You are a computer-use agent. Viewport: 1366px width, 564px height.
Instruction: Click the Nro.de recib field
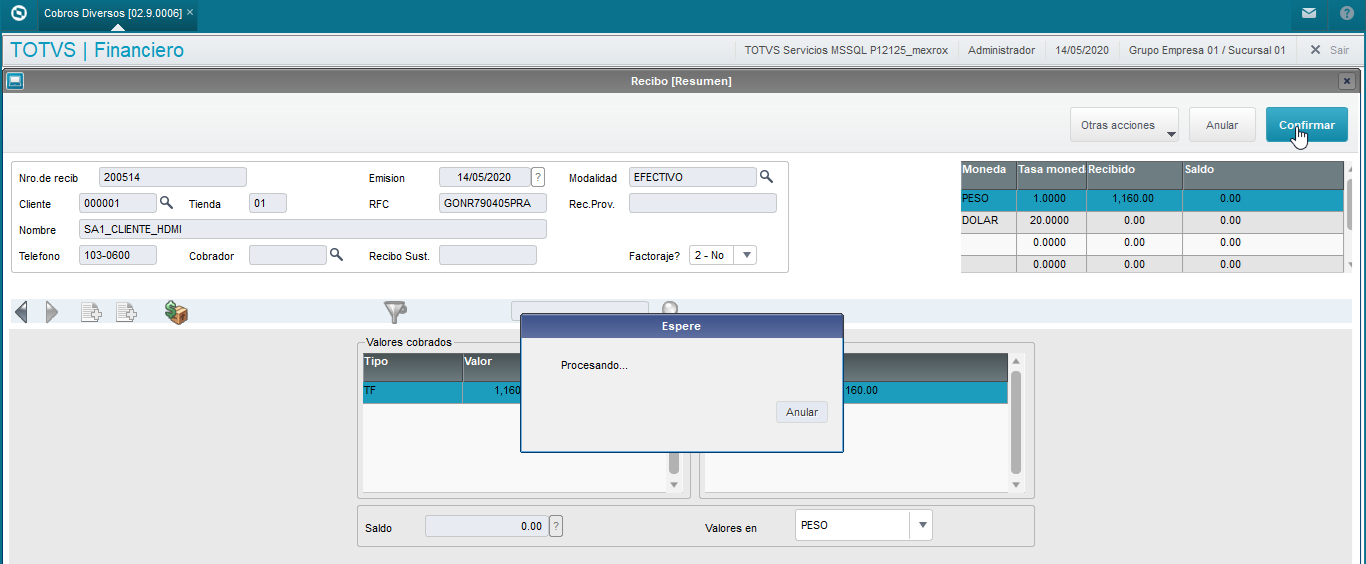pos(173,177)
